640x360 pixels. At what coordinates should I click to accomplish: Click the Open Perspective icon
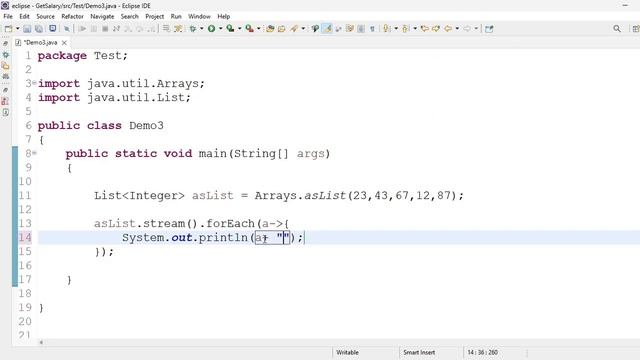(636, 29)
